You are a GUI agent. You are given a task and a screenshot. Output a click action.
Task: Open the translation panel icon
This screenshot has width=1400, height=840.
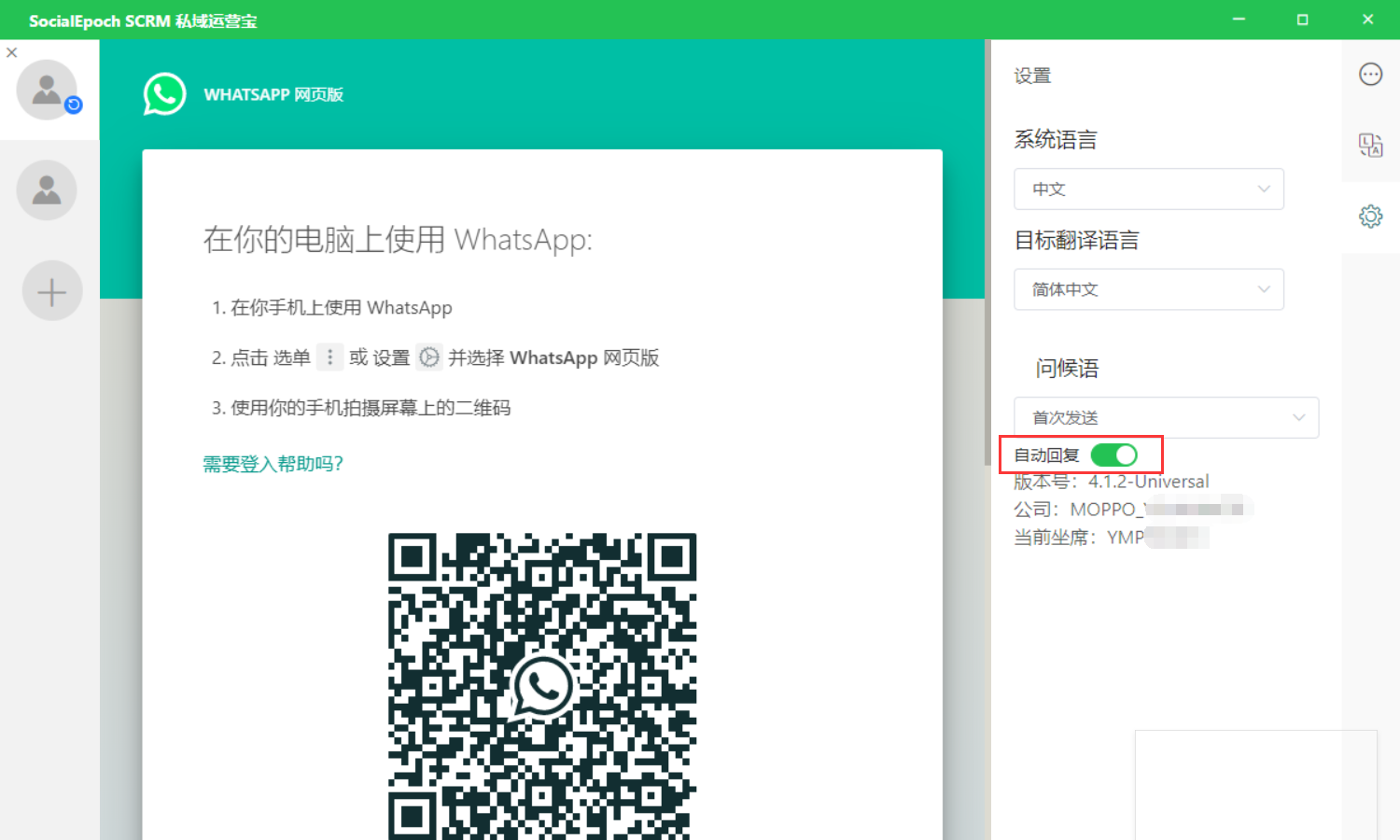(1370, 146)
